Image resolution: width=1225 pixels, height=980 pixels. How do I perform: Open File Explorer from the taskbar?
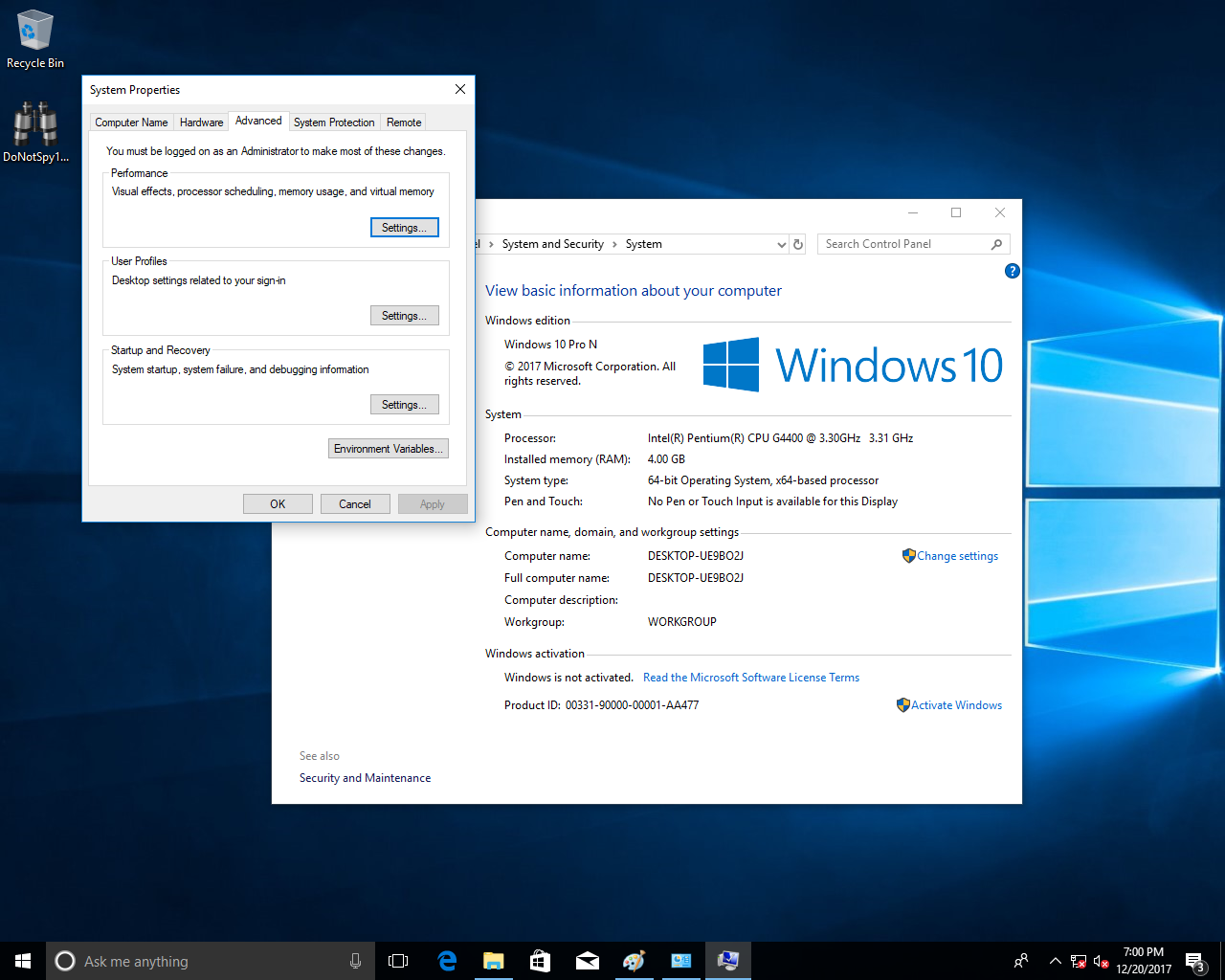point(494,961)
